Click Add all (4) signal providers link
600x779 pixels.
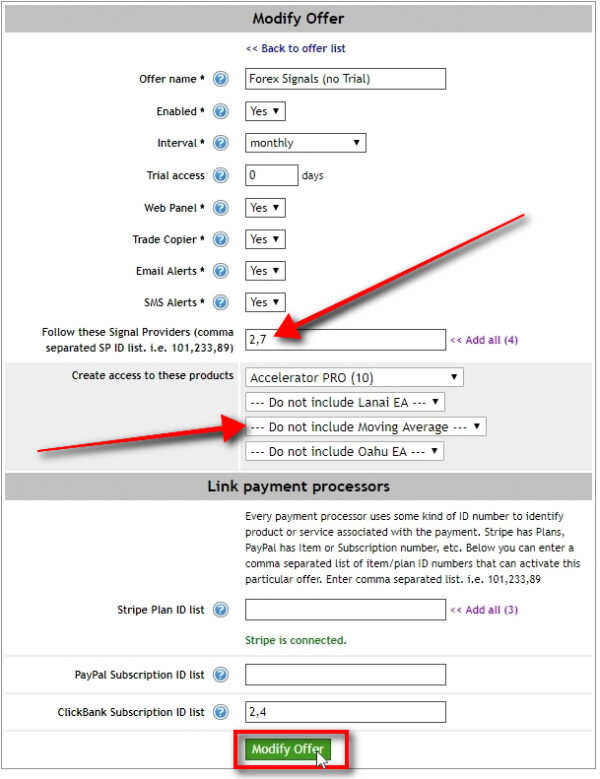pyautogui.click(x=484, y=340)
